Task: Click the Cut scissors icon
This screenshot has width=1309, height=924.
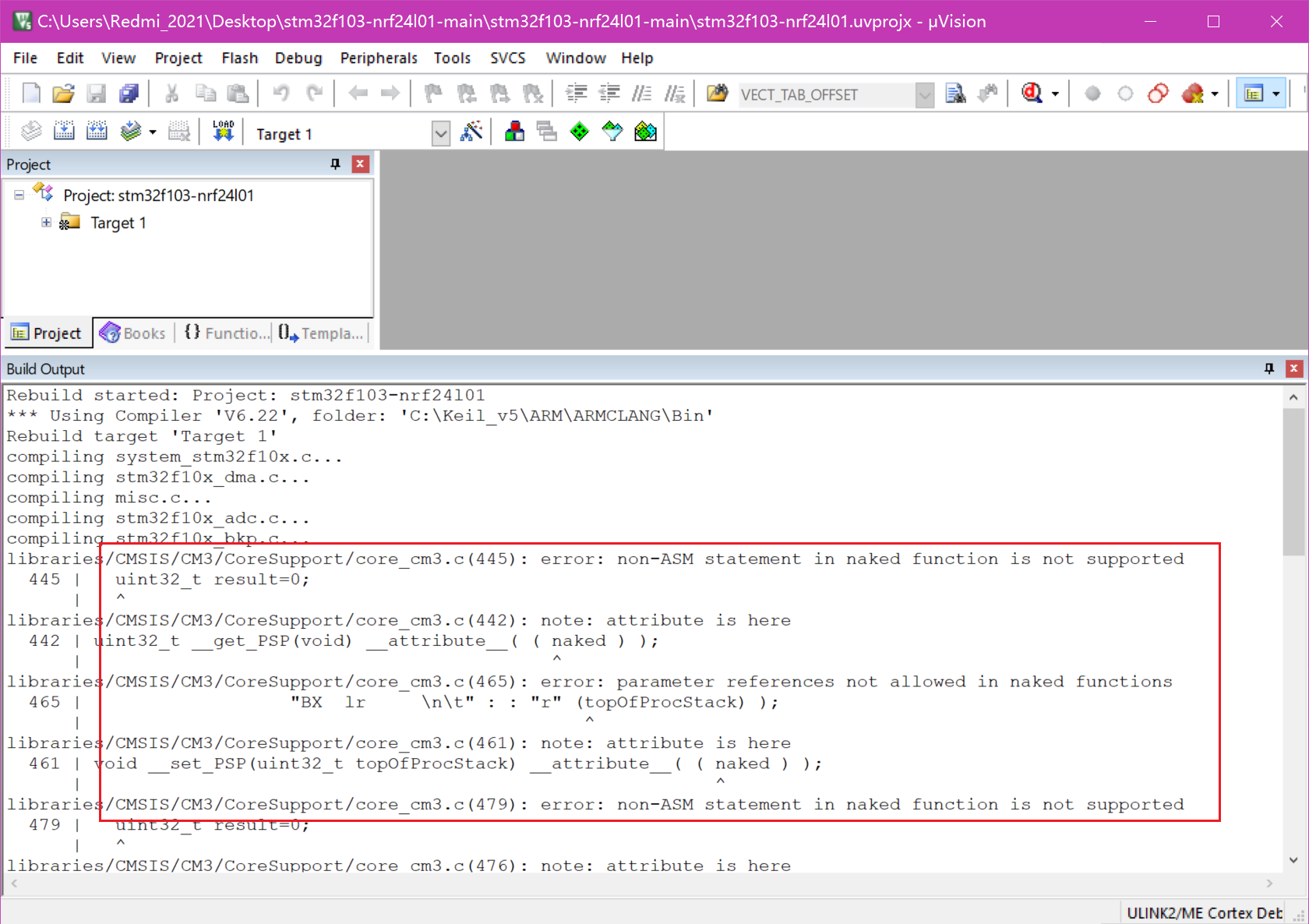Action: click(172, 93)
